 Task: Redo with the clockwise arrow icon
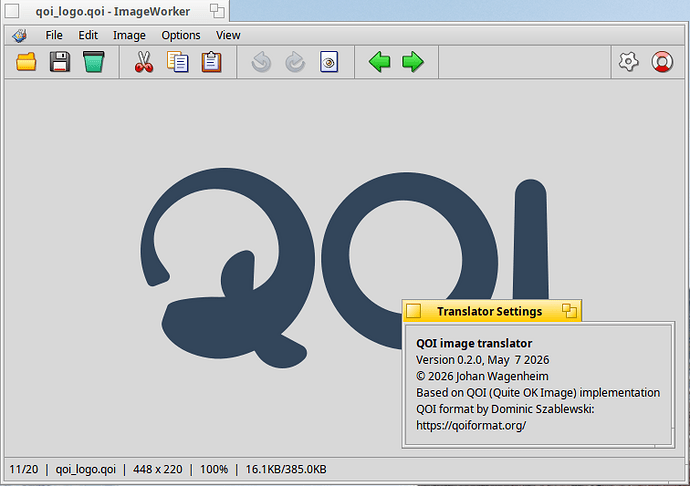click(295, 62)
